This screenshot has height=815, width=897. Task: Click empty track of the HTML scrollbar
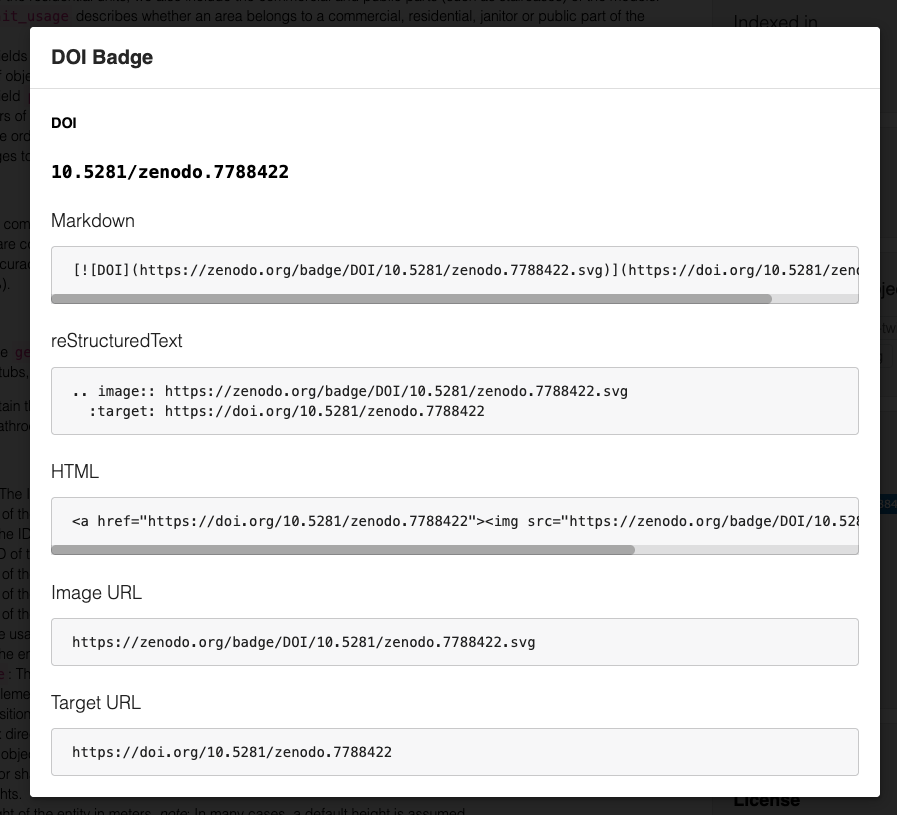[747, 550]
